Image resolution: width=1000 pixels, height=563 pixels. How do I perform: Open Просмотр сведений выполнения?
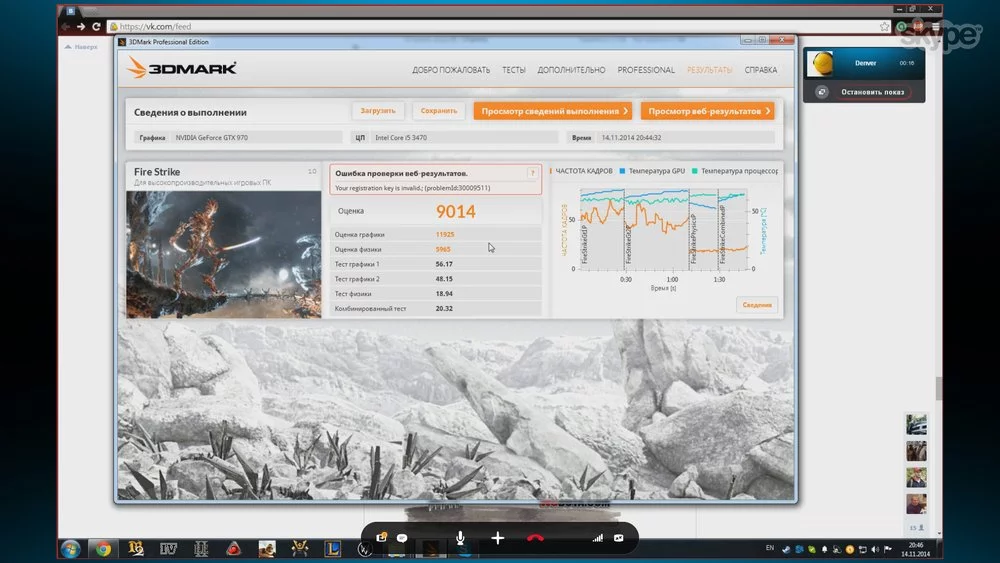tap(552, 111)
